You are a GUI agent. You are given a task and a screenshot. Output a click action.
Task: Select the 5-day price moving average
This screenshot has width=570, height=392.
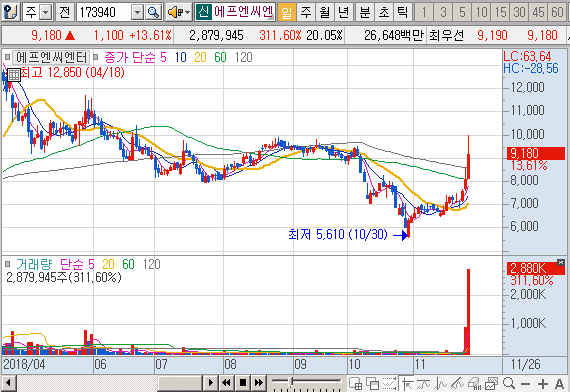[x=163, y=57]
